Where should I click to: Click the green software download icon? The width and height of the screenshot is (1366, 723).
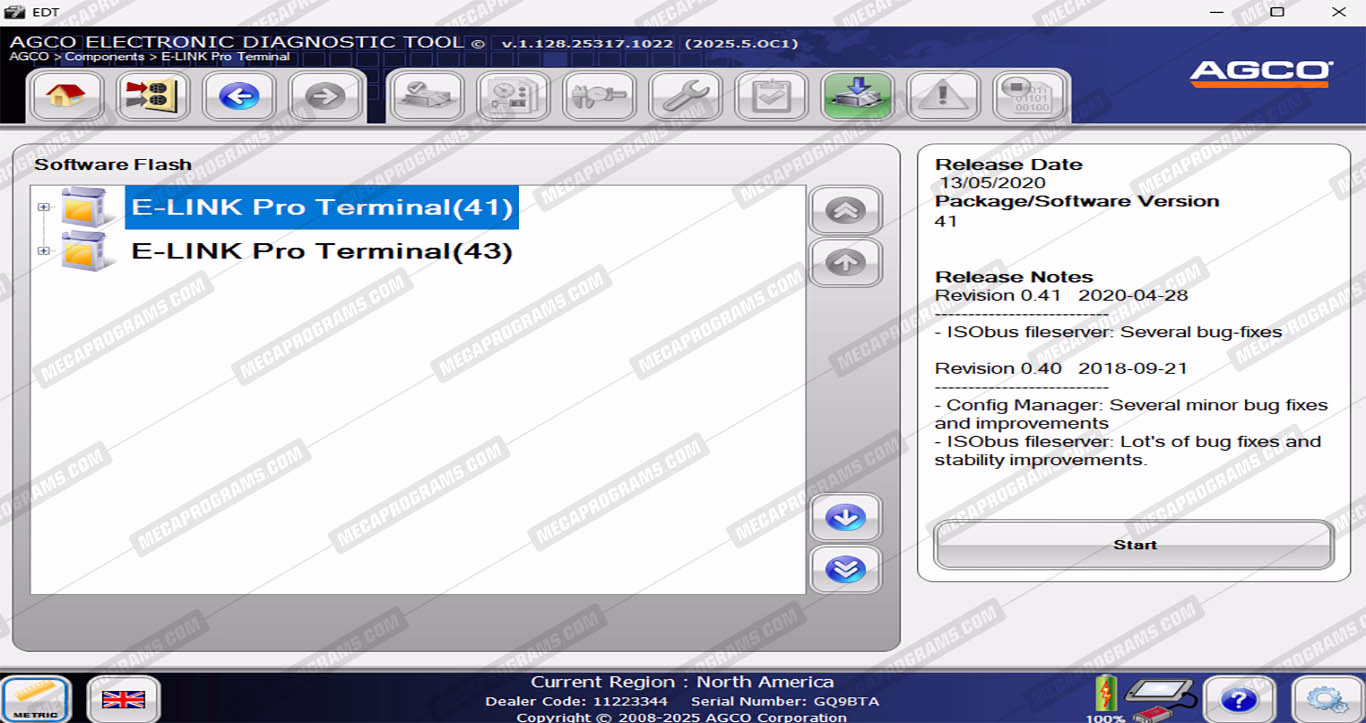(857, 97)
